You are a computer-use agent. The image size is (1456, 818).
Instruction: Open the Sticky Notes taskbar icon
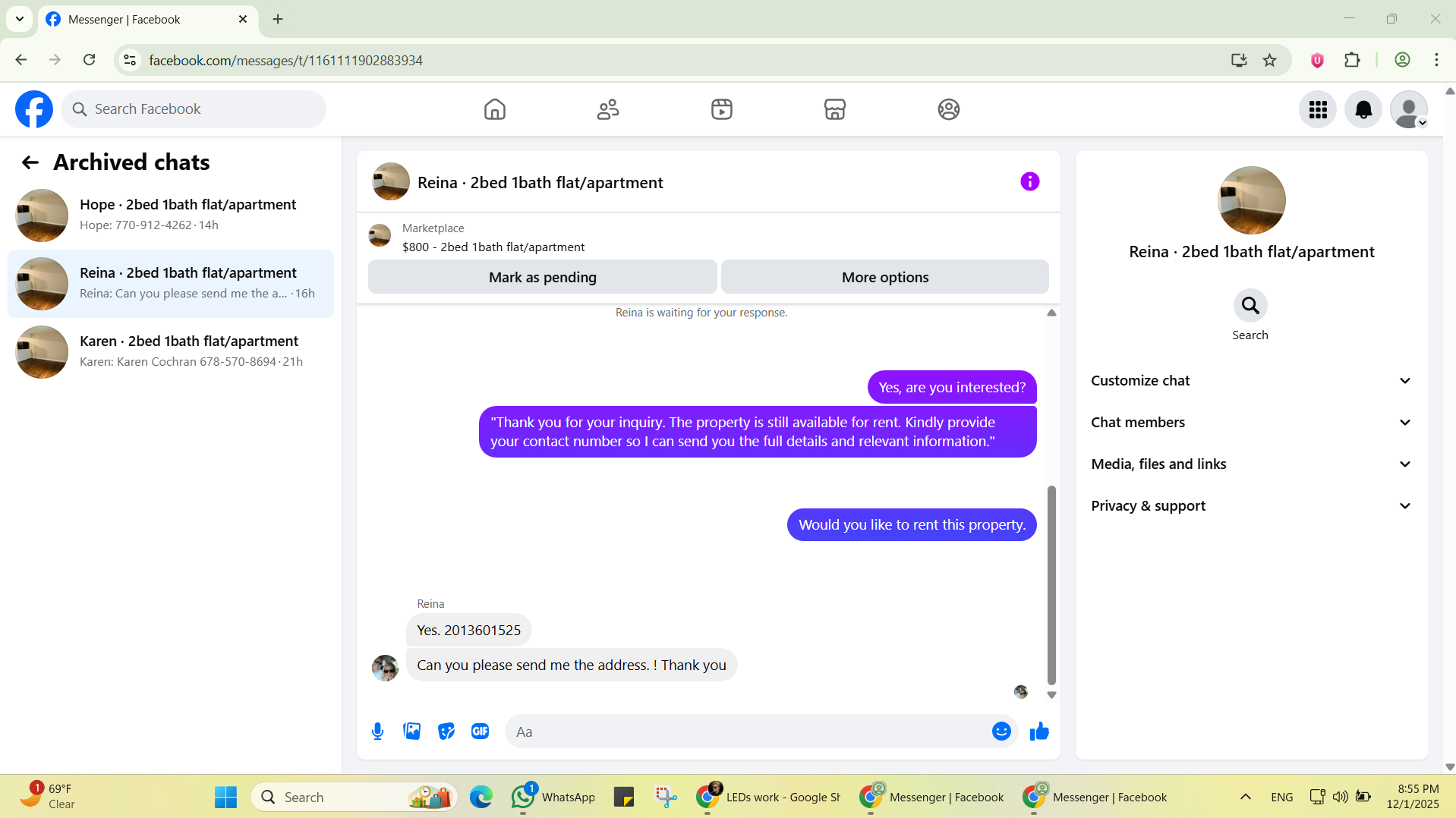624,797
